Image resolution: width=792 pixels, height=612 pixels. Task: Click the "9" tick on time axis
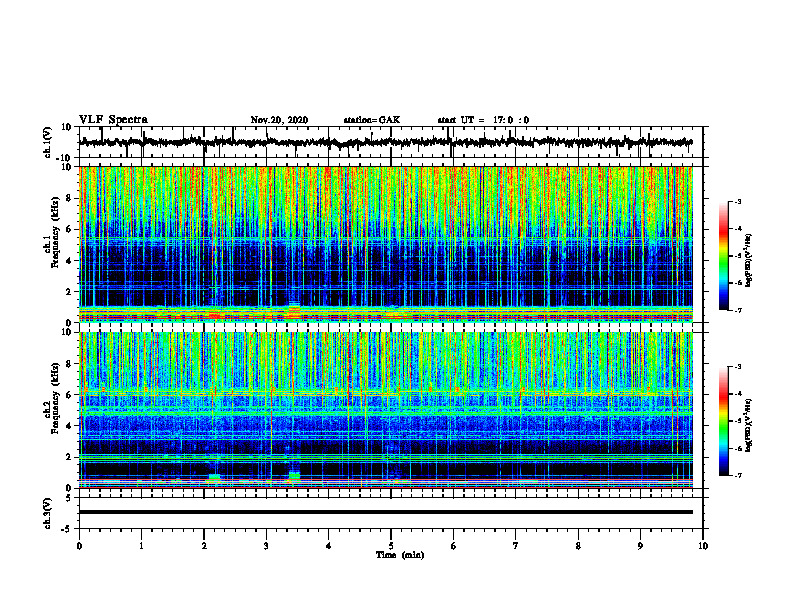click(640, 546)
